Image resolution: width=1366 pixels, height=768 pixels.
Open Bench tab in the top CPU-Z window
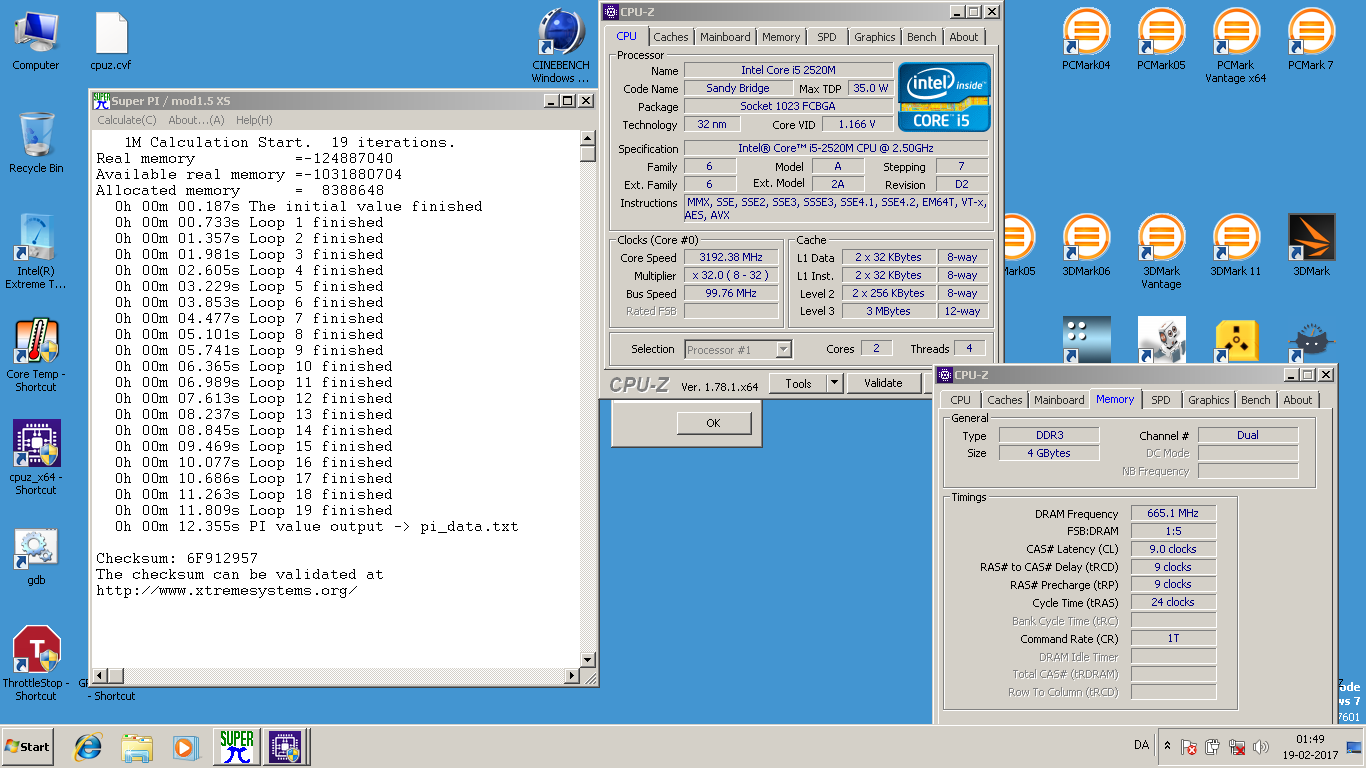click(x=922, y=37)
